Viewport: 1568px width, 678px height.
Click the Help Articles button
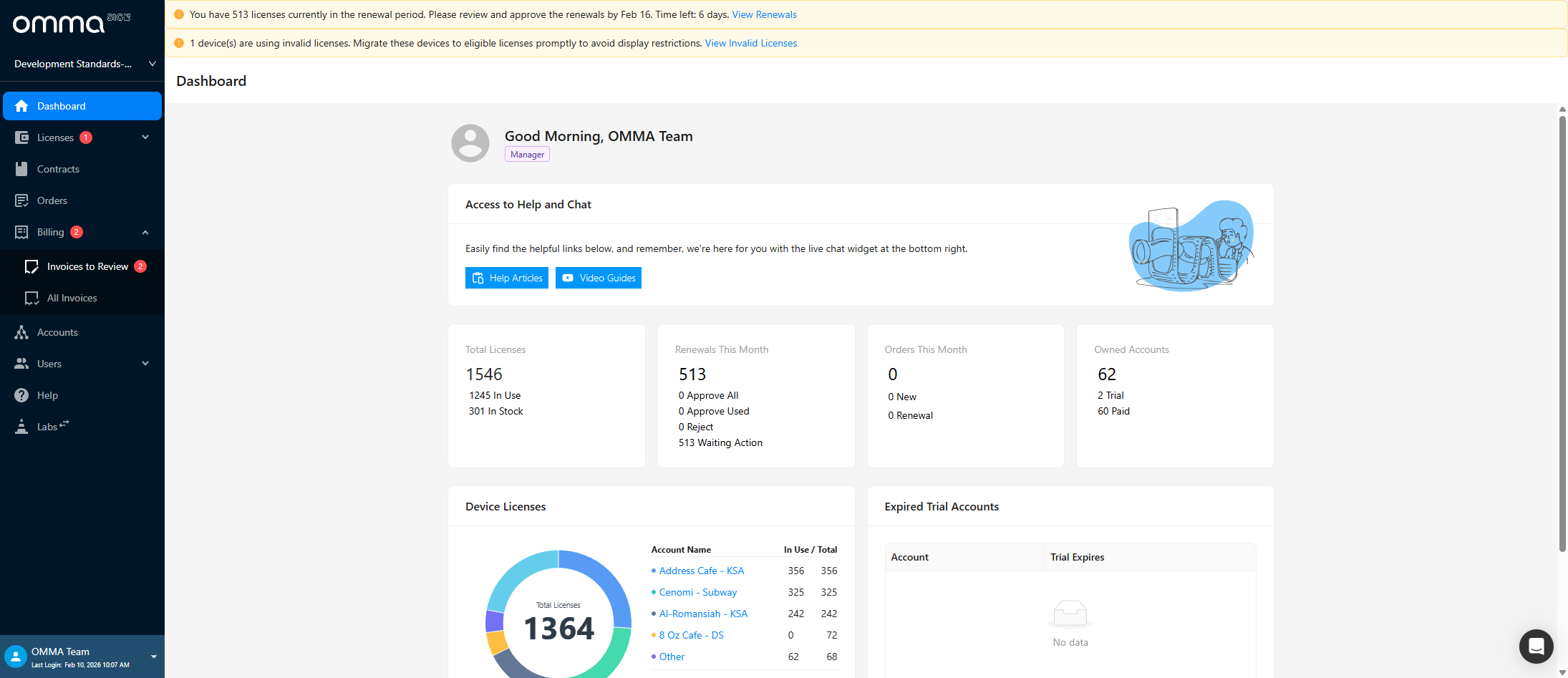pos(507,278)
